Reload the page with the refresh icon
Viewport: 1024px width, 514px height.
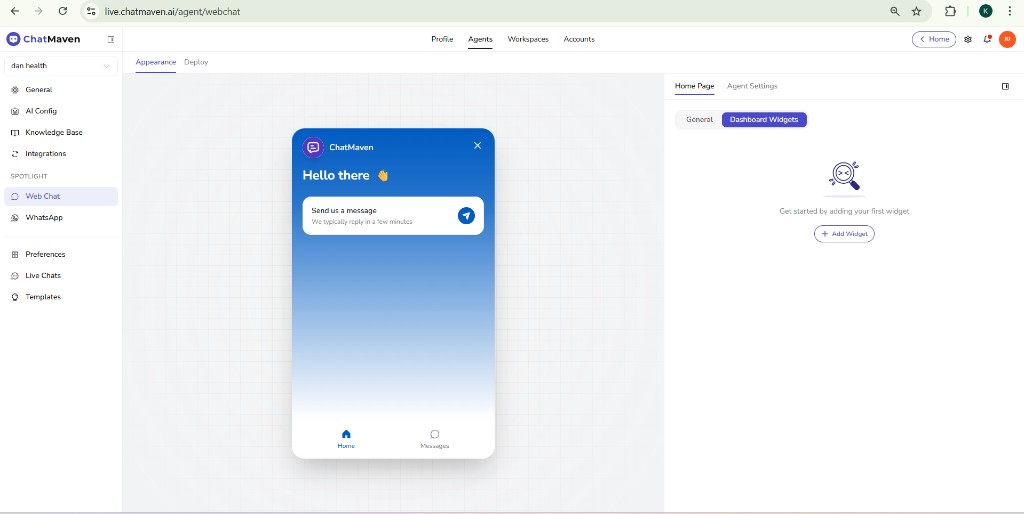point(63,11)
